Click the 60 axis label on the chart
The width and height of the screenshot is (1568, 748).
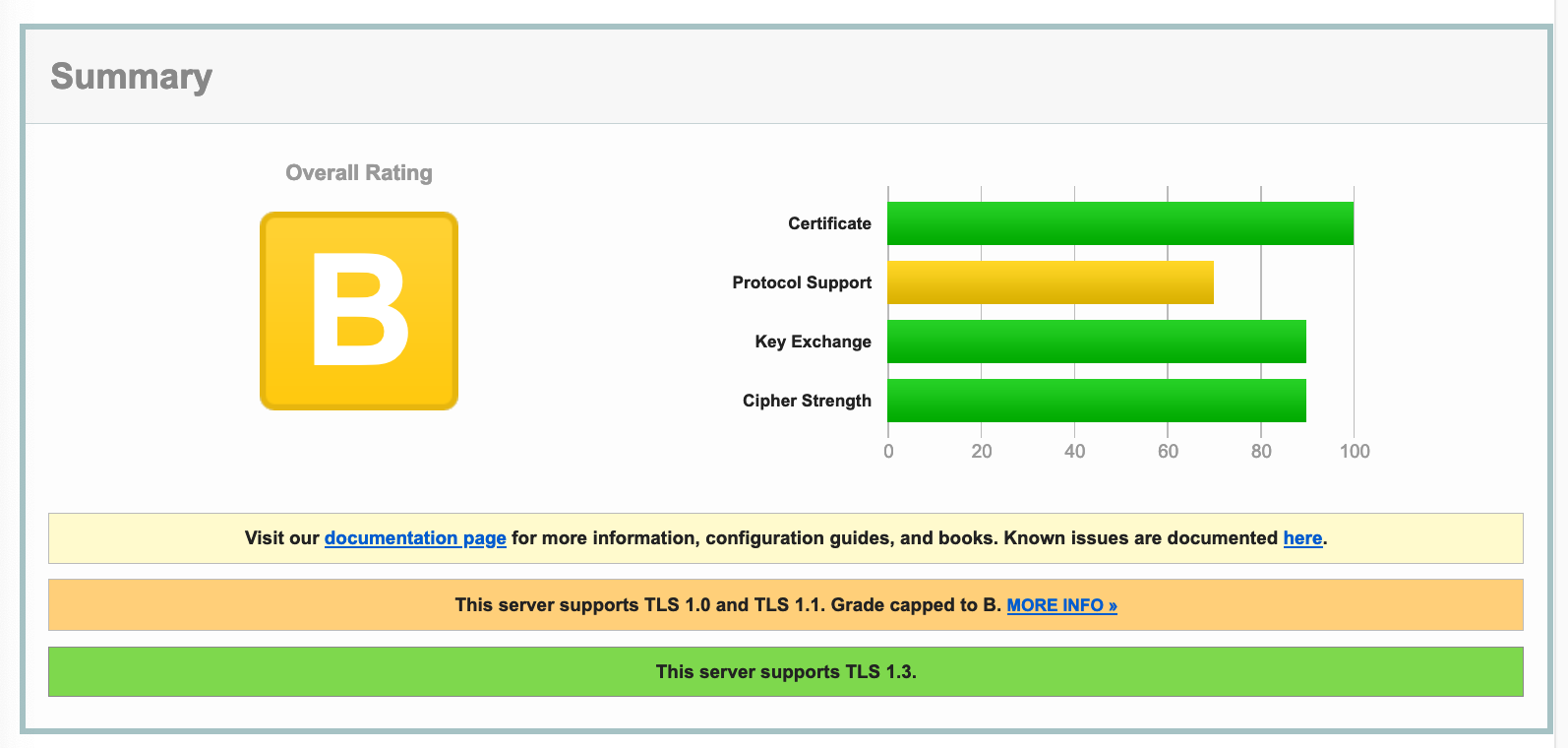click(1168, 452)
